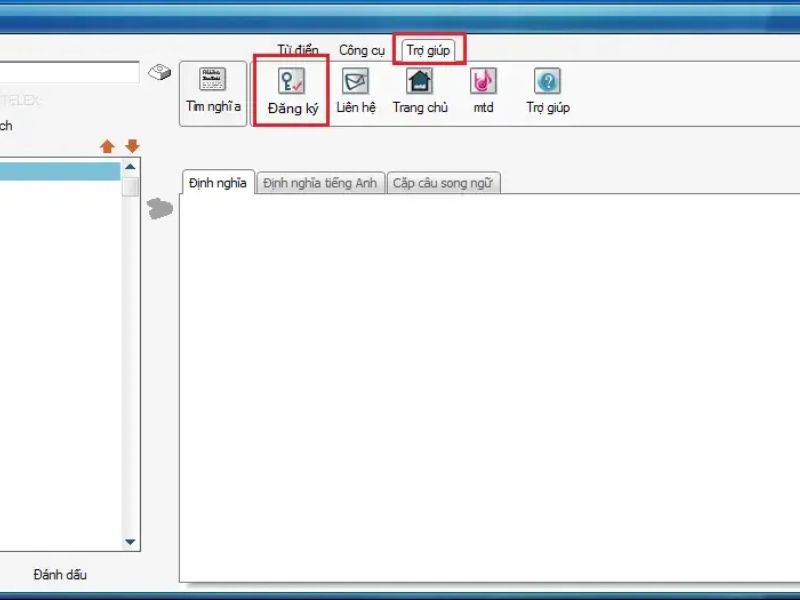
Task: Open the Cặp câu song ngữ tab
Action: coord(443,183)
